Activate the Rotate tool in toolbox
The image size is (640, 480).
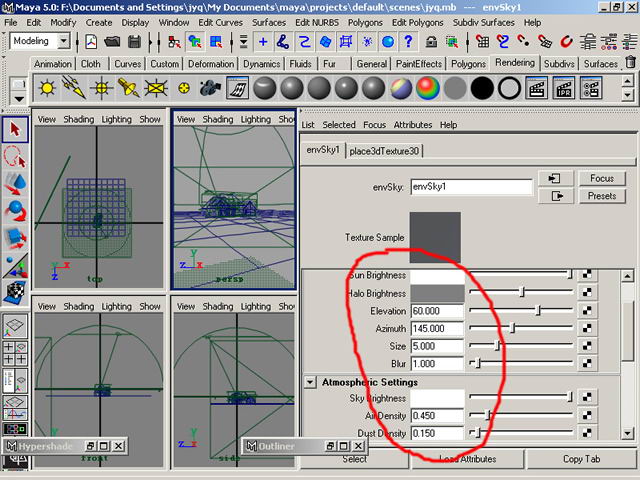pos(15,211)
